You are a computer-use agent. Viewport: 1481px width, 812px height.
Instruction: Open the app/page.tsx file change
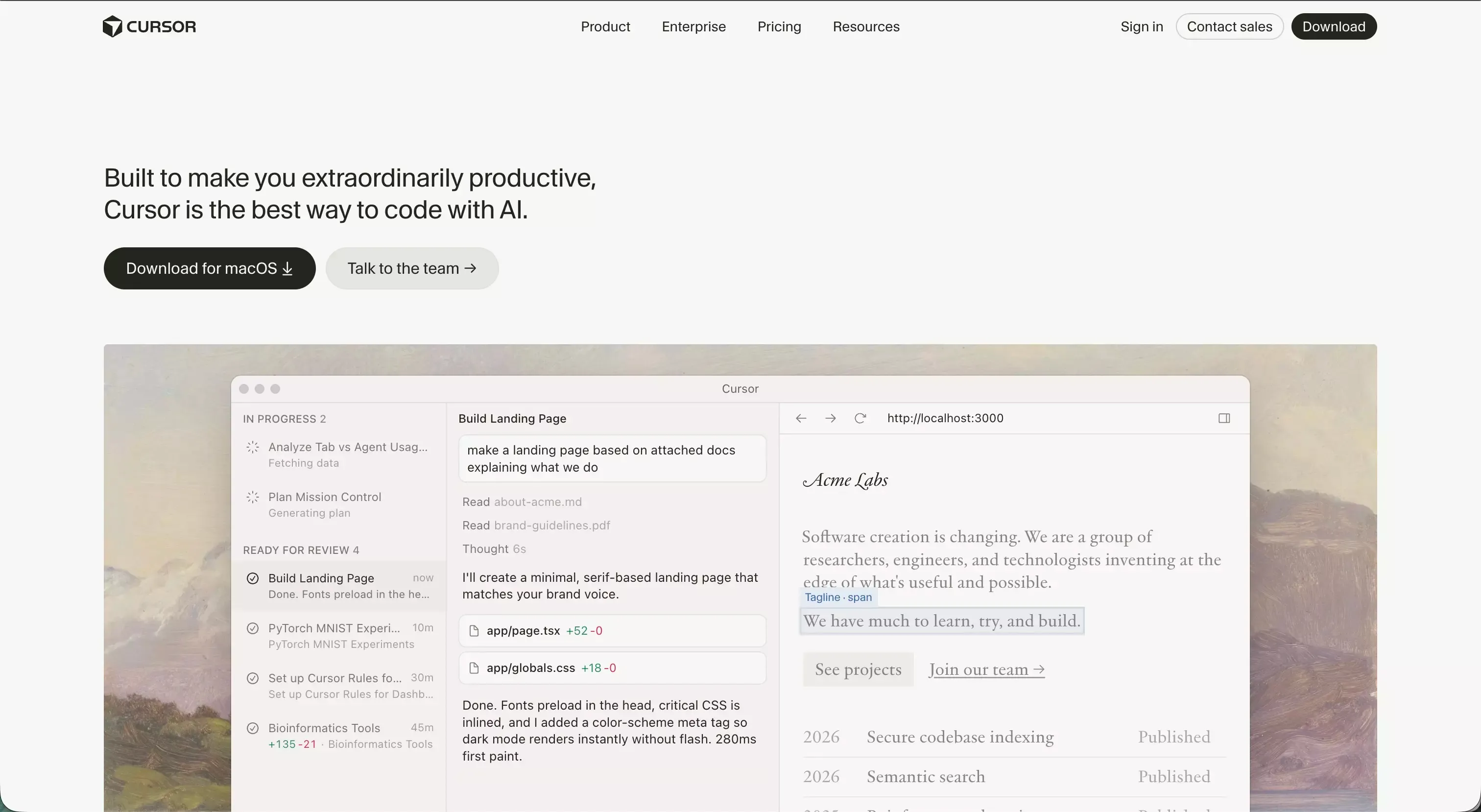[x=612, y=631]
